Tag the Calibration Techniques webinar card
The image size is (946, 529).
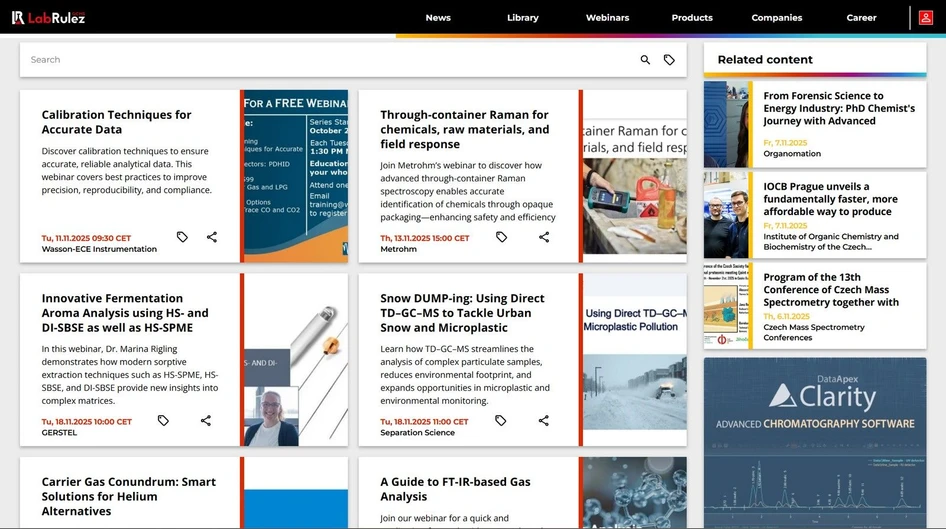[x=182, y=237]
